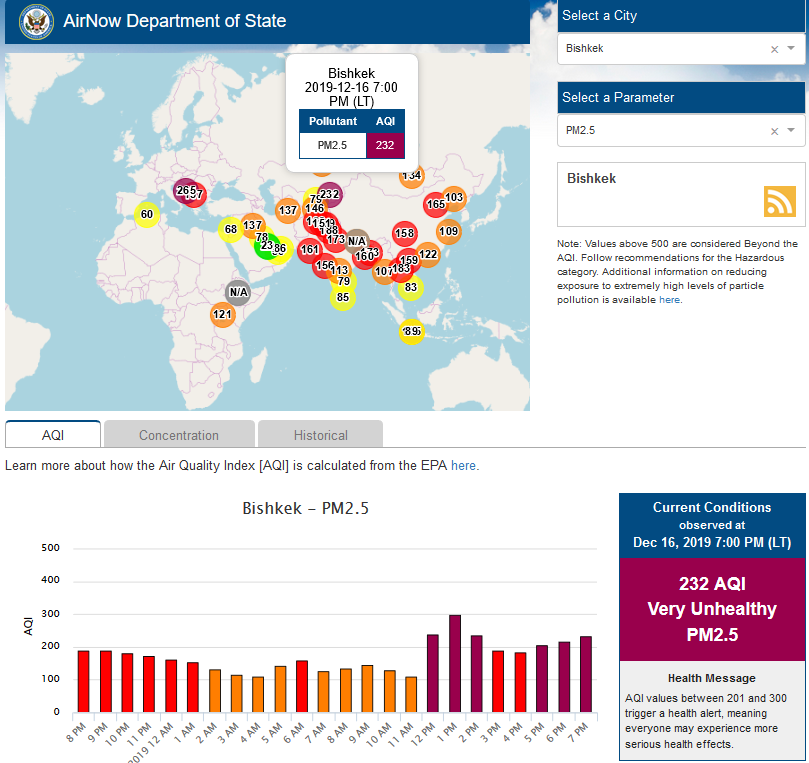Open the particle pollution exposure 'here' link

click(x=670, y=300)
